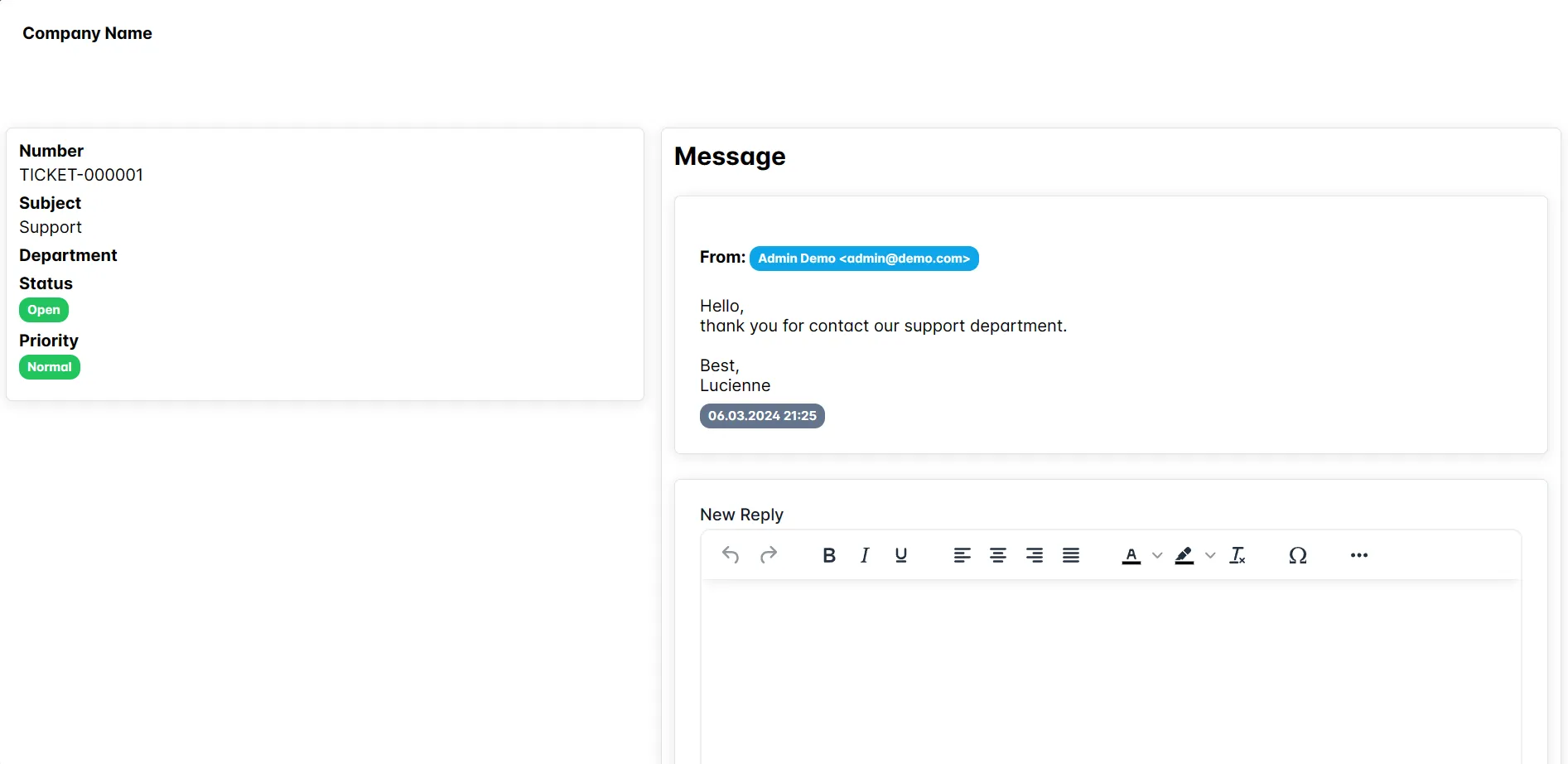Expand the text color dropdown arrow

1157,555
